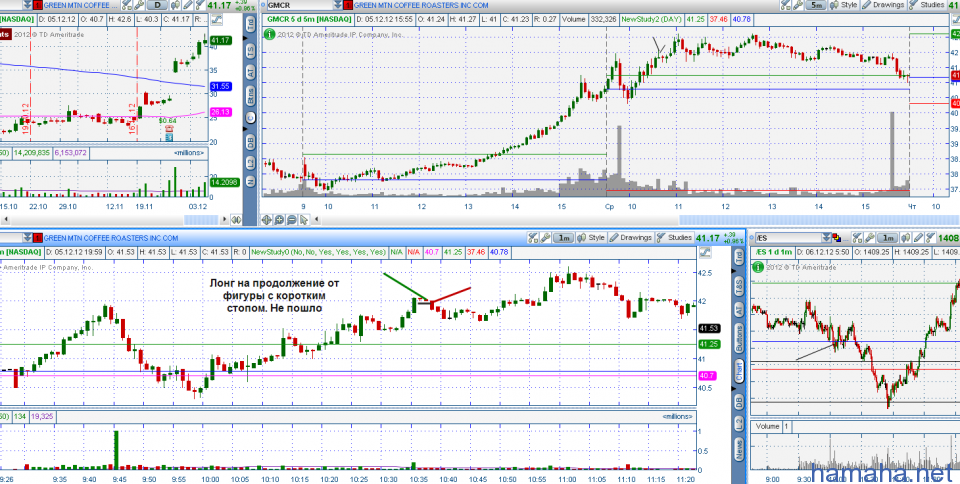The image size is (960, 484).
Task: Click the red icon on bottom 1m chart header
Action: [x=37, y=237]
